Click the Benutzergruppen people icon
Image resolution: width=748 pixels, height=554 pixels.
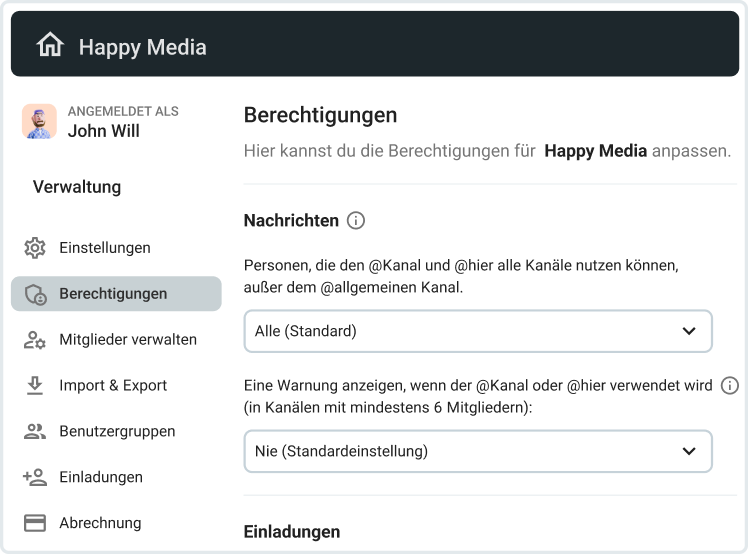[35, 431]
